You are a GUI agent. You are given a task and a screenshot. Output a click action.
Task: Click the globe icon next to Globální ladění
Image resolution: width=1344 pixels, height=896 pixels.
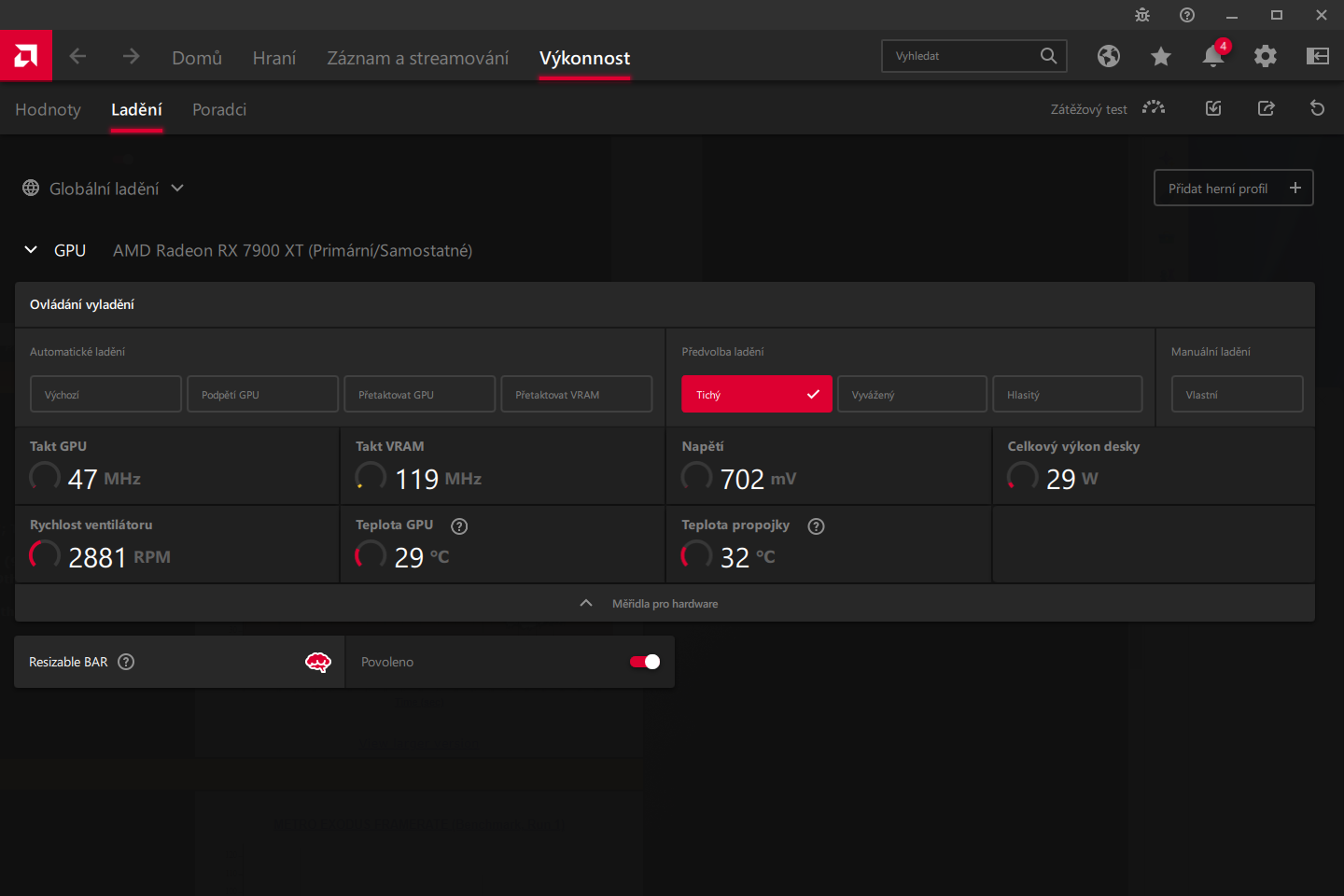(x=31, y=188)
